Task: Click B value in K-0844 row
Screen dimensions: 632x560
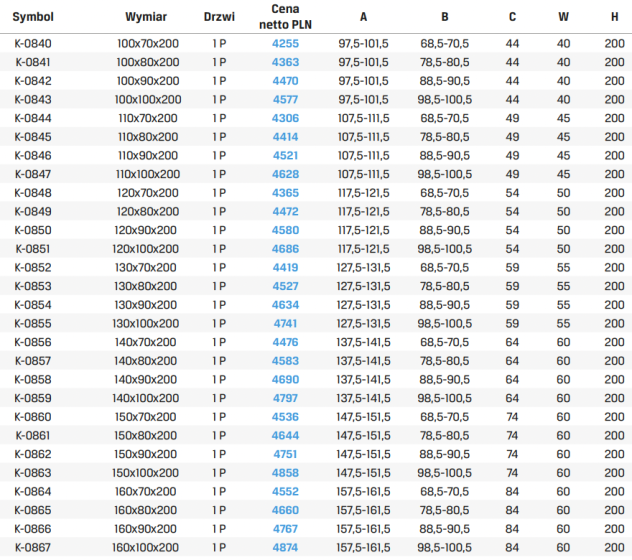Action: point(445,118)
